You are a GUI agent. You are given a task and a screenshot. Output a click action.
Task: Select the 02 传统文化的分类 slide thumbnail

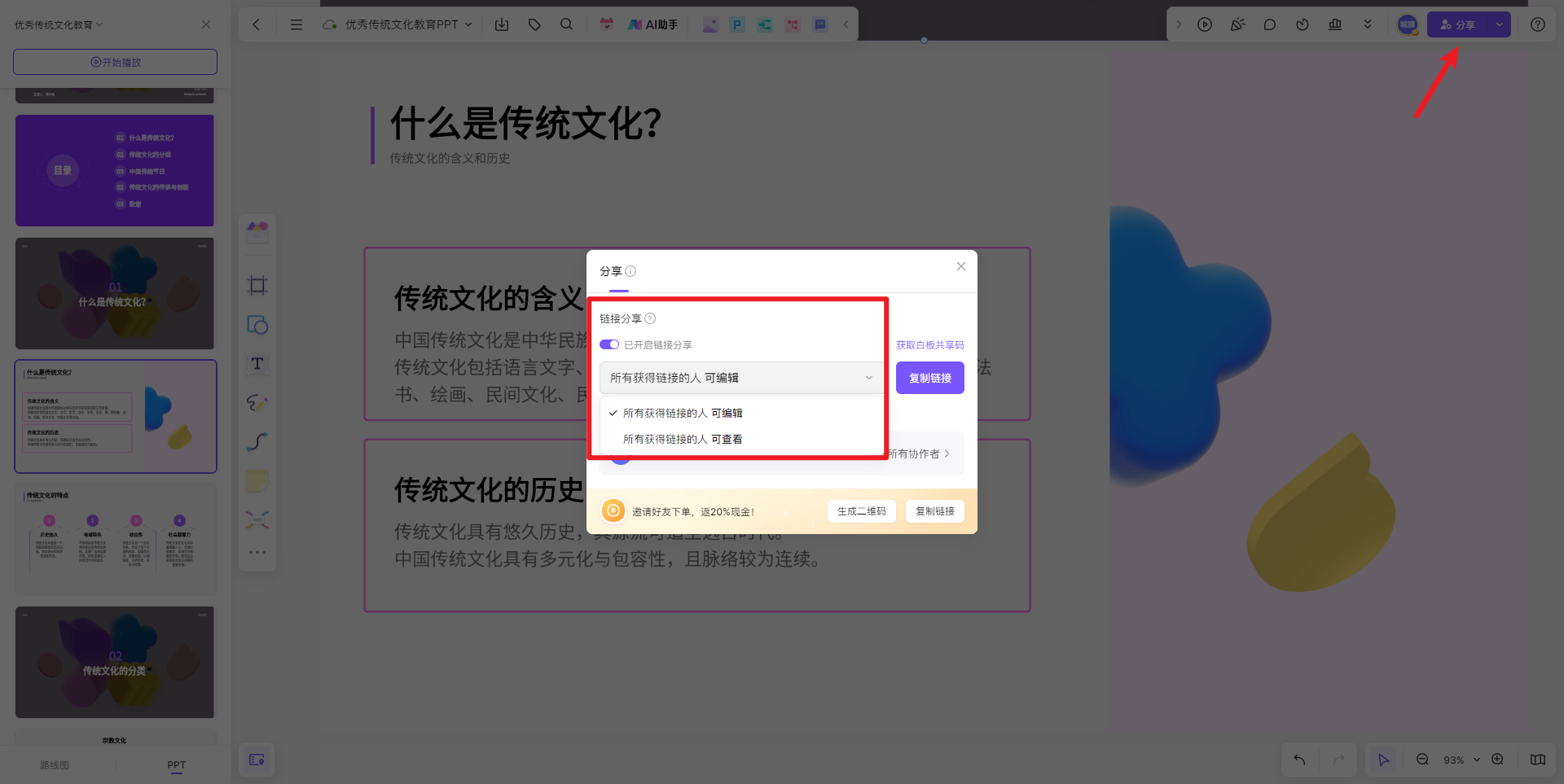coord(115,662)
